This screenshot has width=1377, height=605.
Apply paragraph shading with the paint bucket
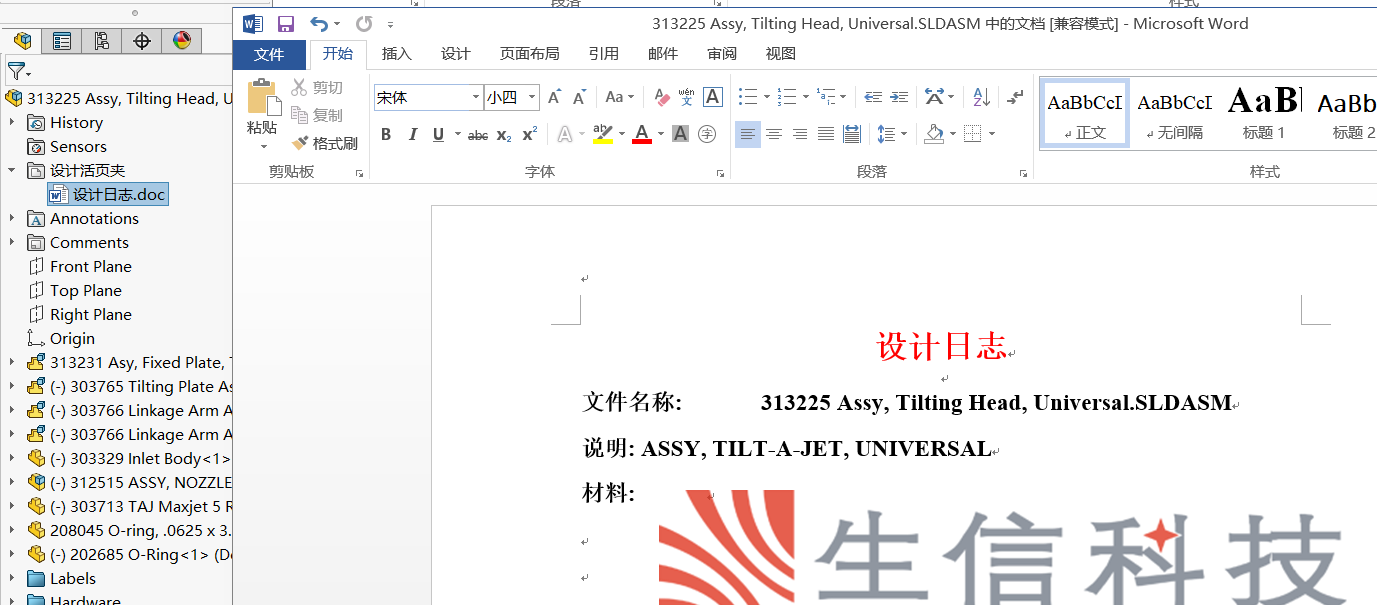tap(934, 134)
